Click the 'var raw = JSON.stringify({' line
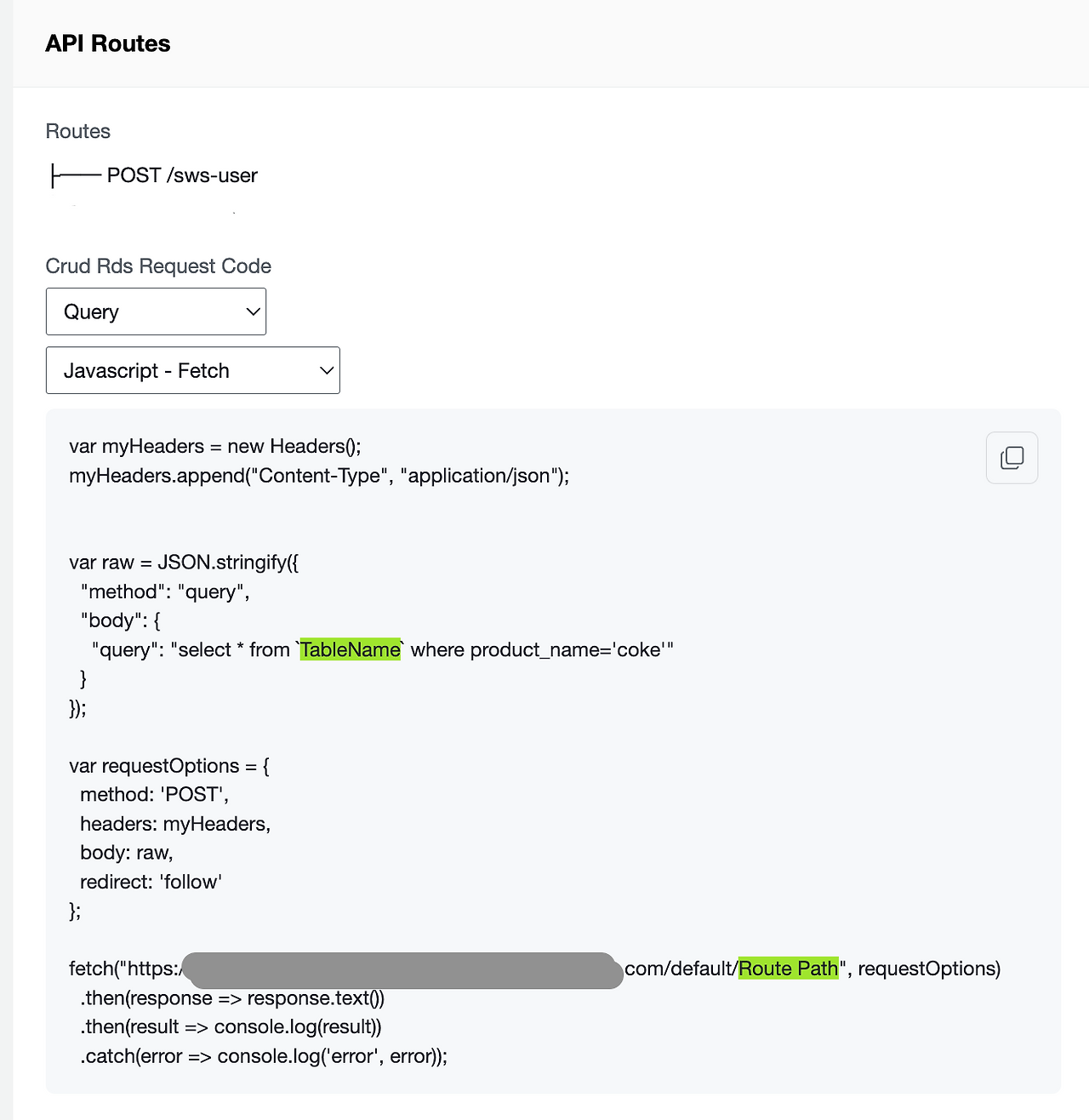The image size is (1089, 1120). pos(184,562)
